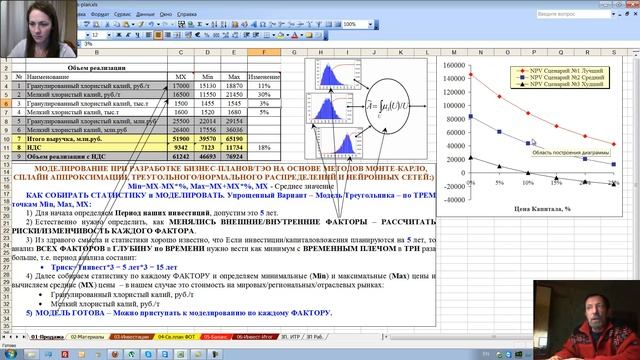Click the Borders icon
The width and height of the screenshot is (640, 360).
coord(266,35)
